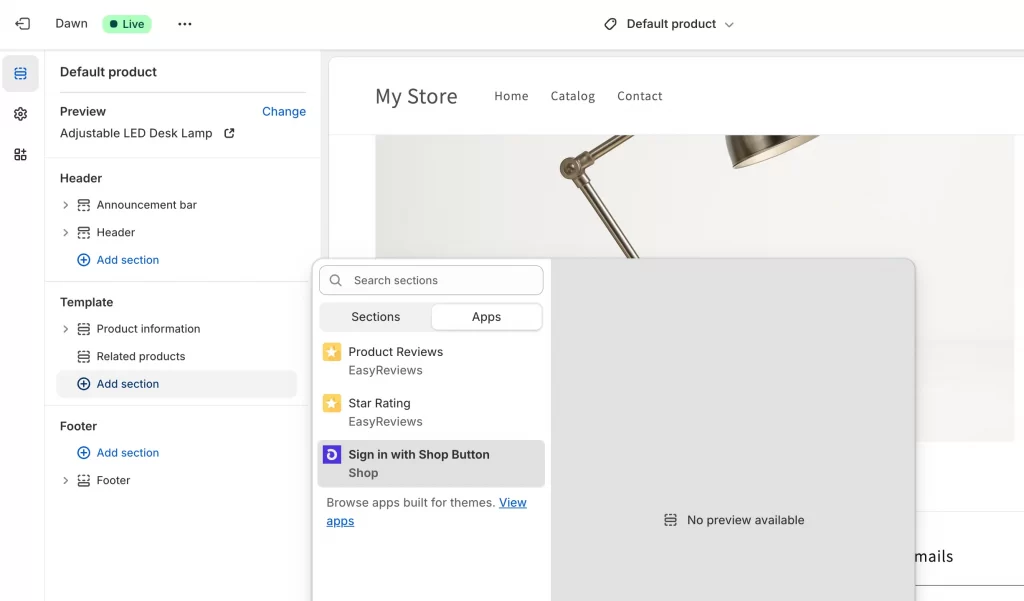Screen dimensions: 1024x601
Task: Open the three-dot more actions menu
Action: (185, 24)
